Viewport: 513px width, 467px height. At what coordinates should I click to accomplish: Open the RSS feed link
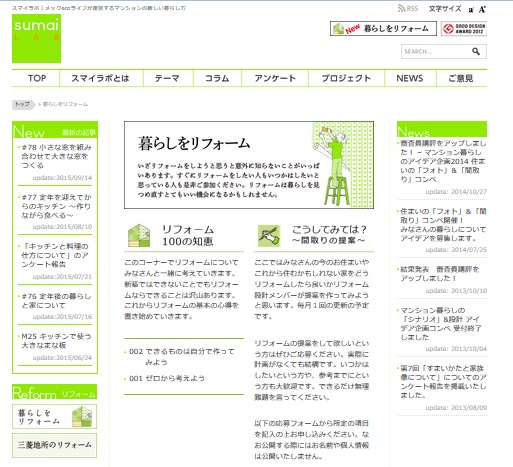408,8
